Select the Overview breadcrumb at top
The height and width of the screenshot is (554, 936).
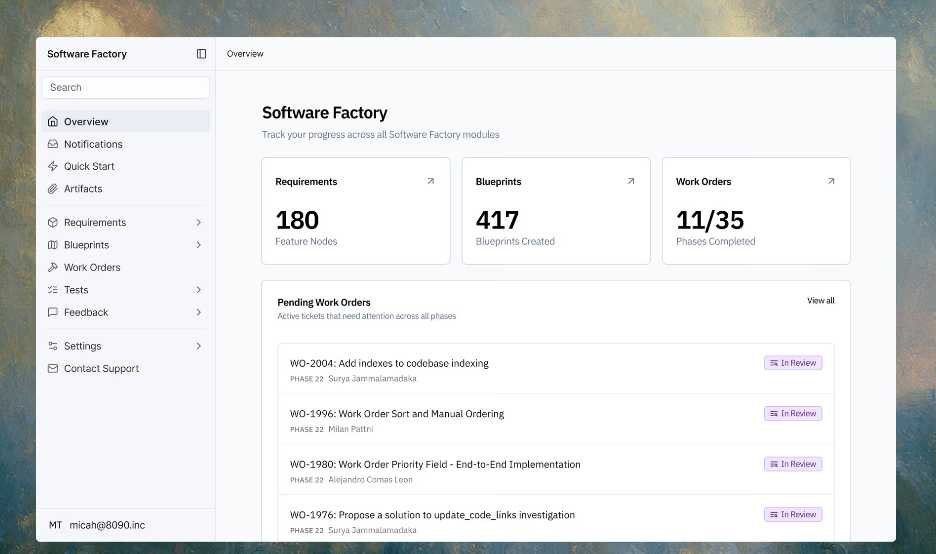click(x=245, y=54)
